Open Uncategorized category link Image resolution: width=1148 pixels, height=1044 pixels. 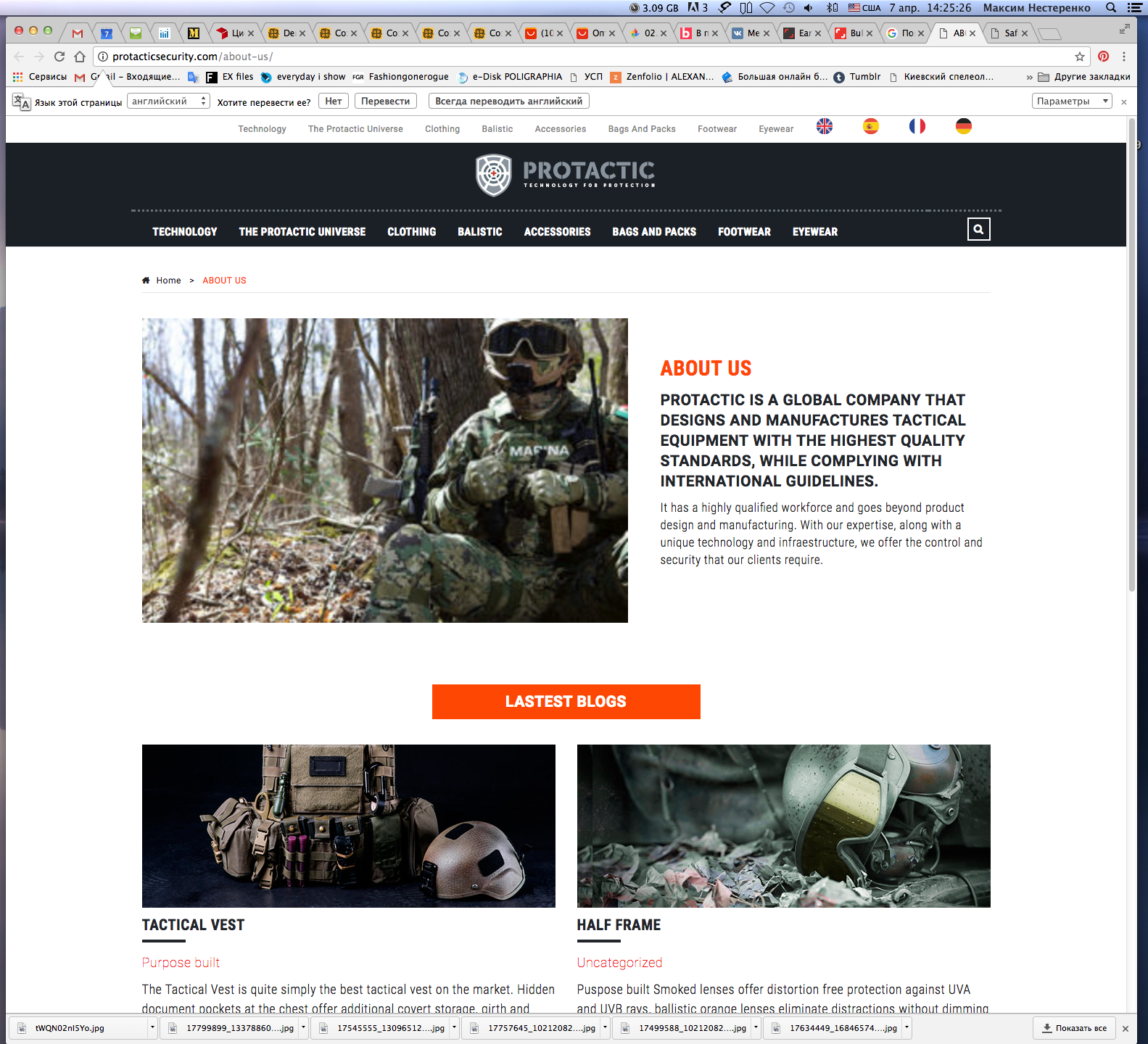(620, 963)
